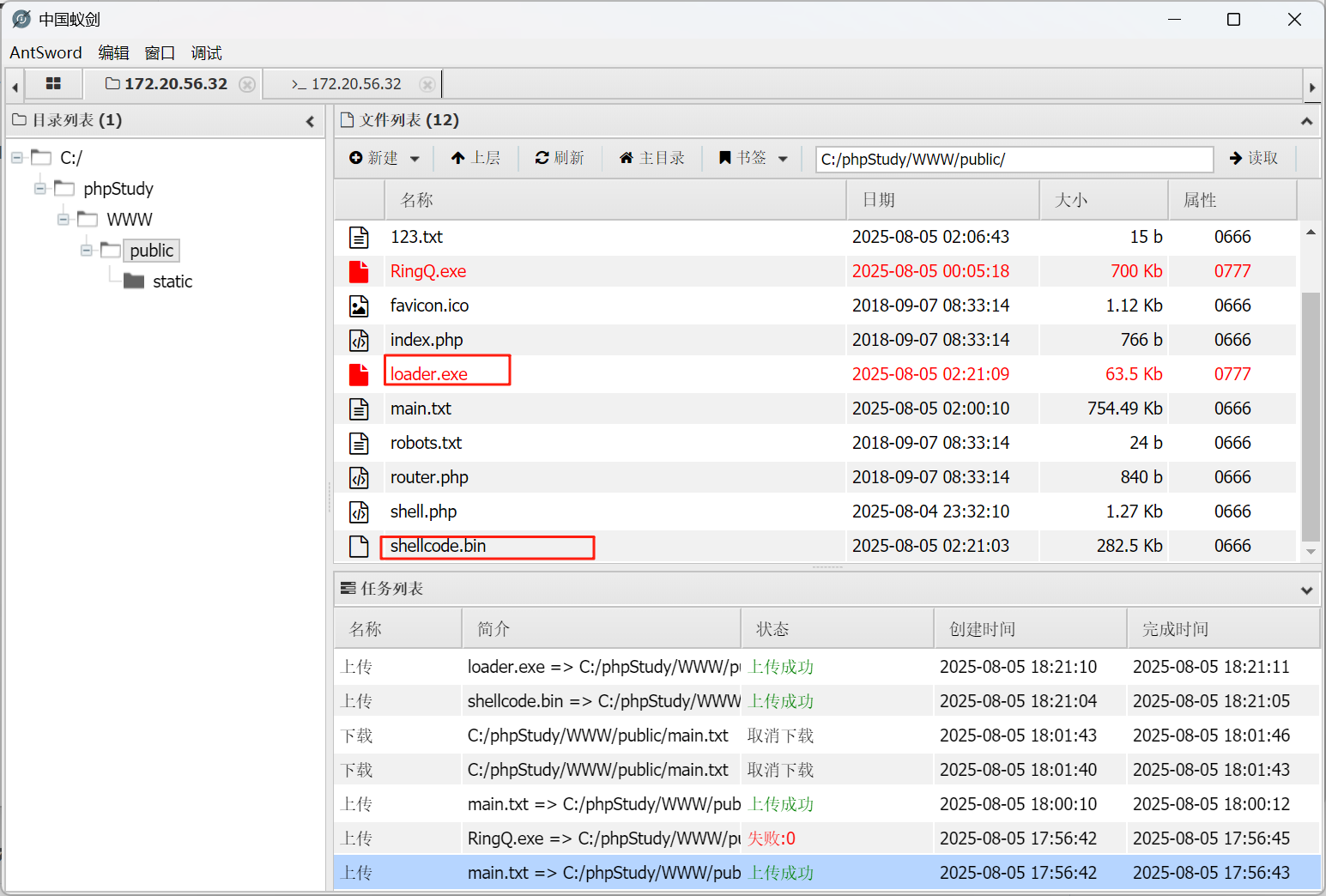Click the red RingQ.exe file icon
This screenshot has height=896, width=1326.
point(359,271)
